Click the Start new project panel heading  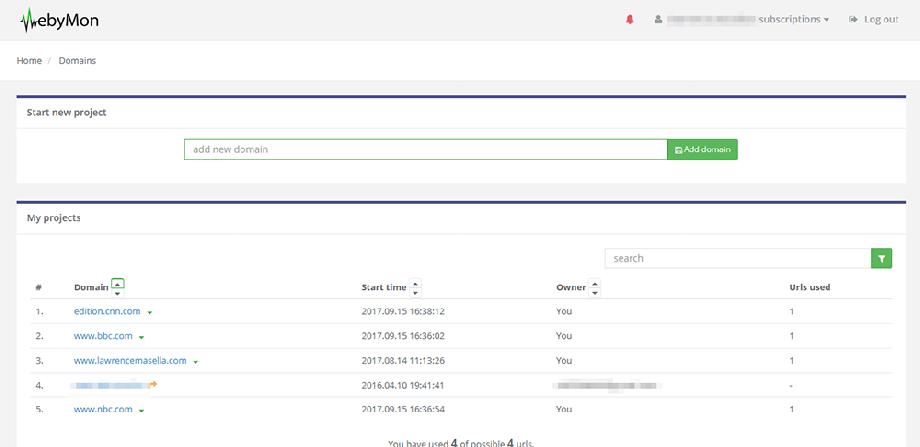pyautogui.click(x=66, y=112)
